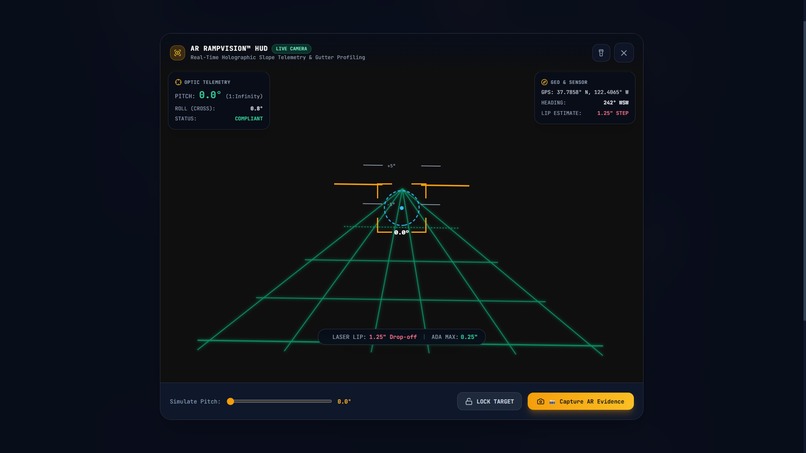
Task: Click the 1.25" STEP lip estimate
Action: point(613,113)
